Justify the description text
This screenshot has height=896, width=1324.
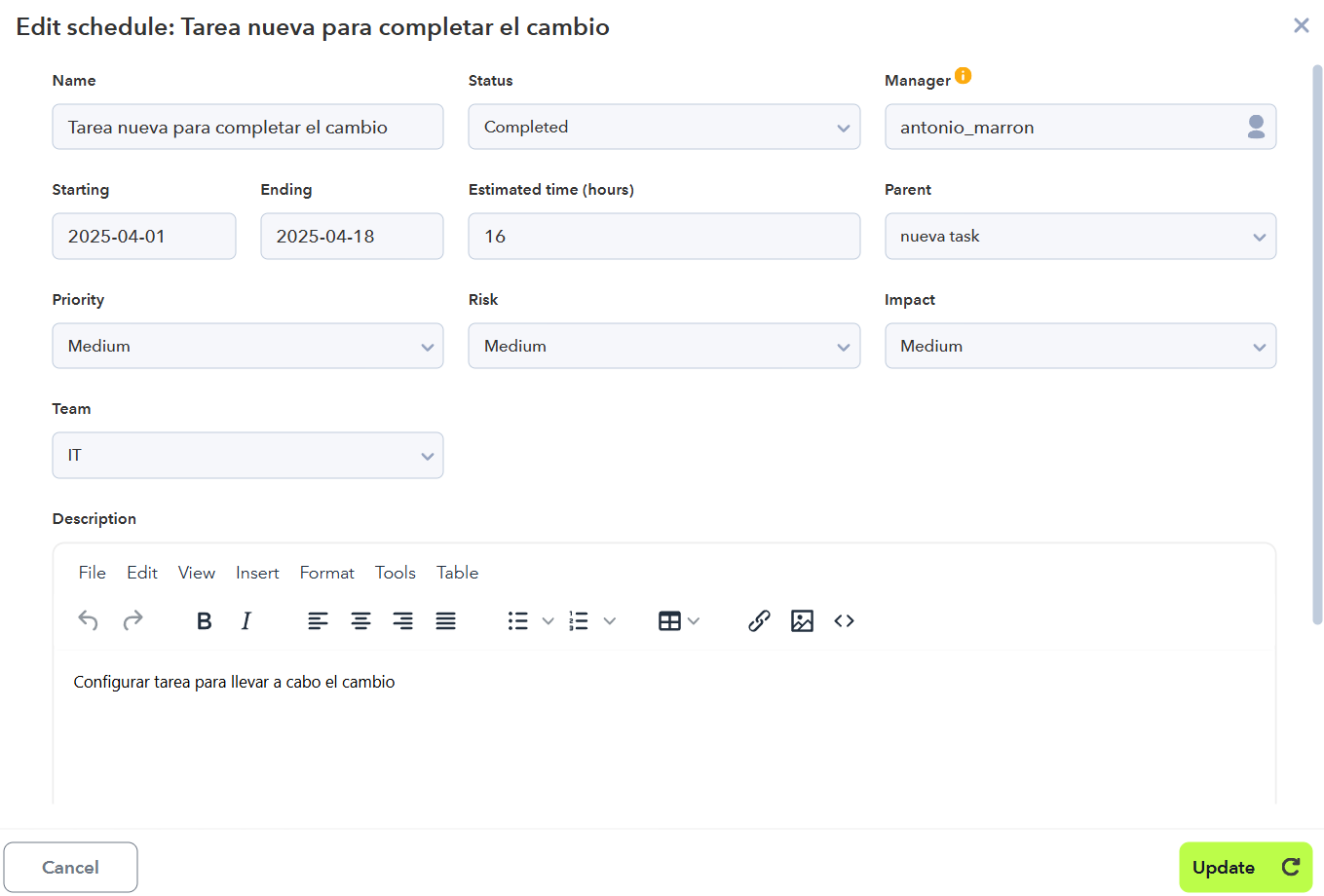[x=445, y=621]
